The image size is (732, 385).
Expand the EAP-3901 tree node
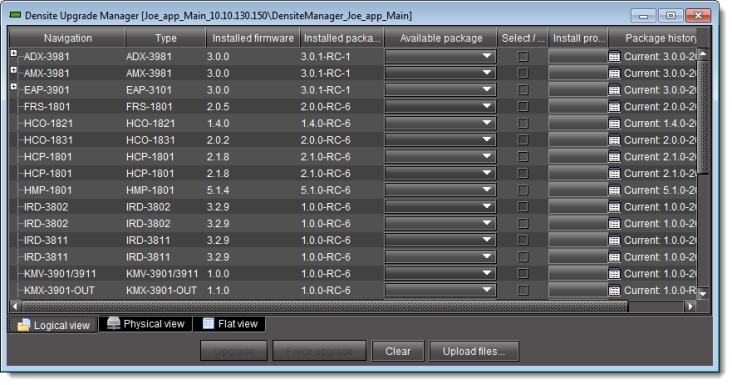pos(14,87)
